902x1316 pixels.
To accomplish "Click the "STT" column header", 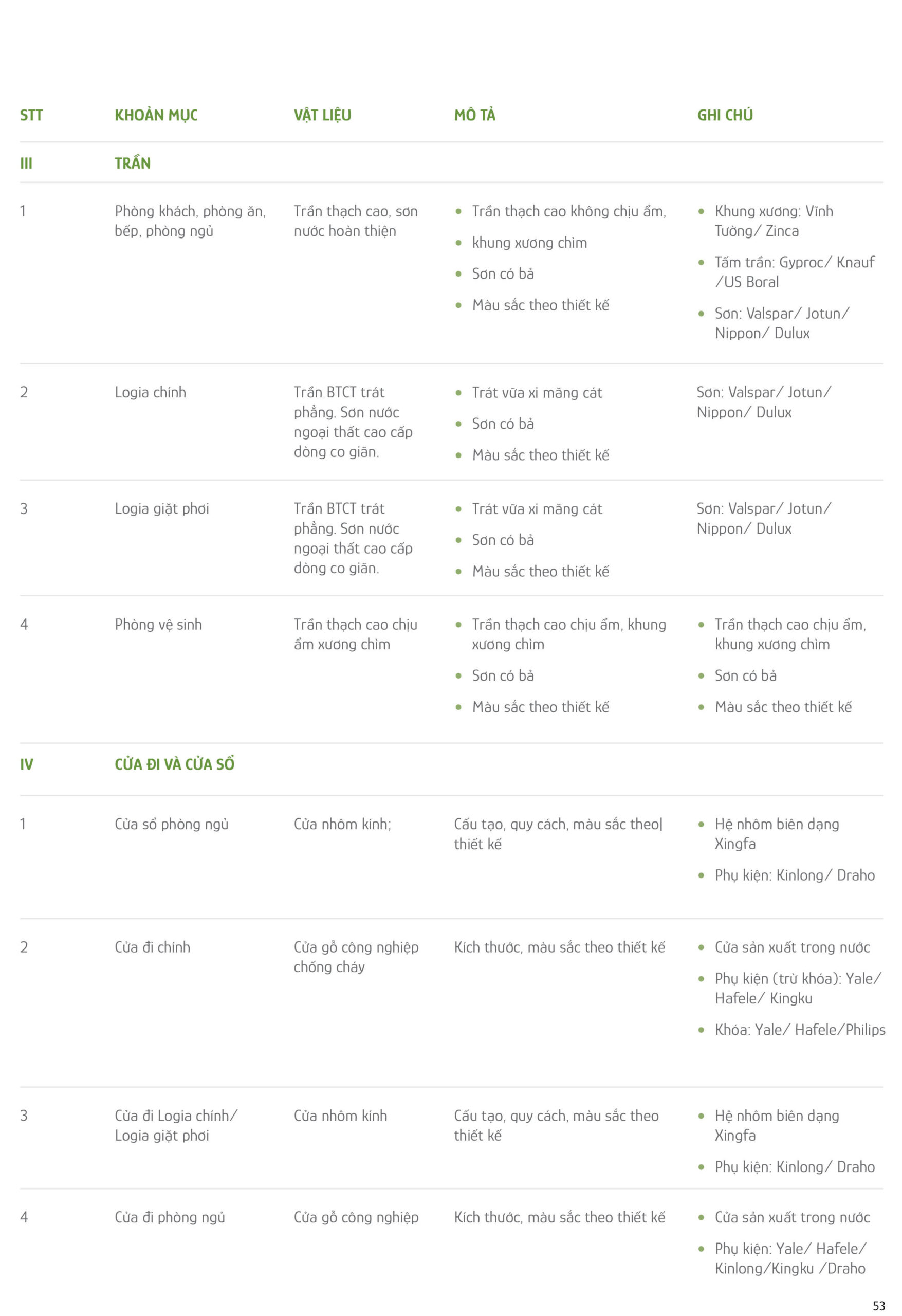I will (x=31, y=116).
